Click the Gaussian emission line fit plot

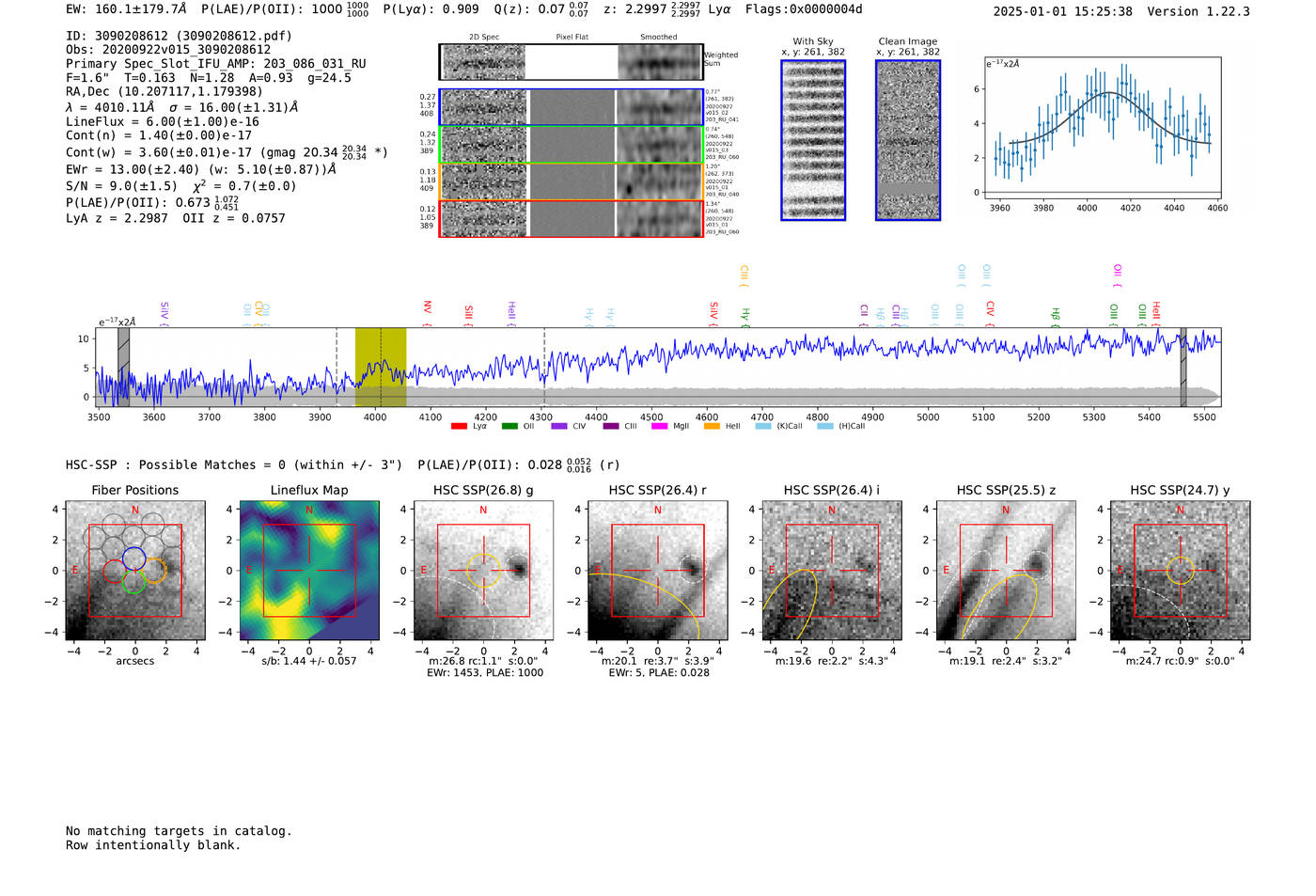tap(1103, 128)
